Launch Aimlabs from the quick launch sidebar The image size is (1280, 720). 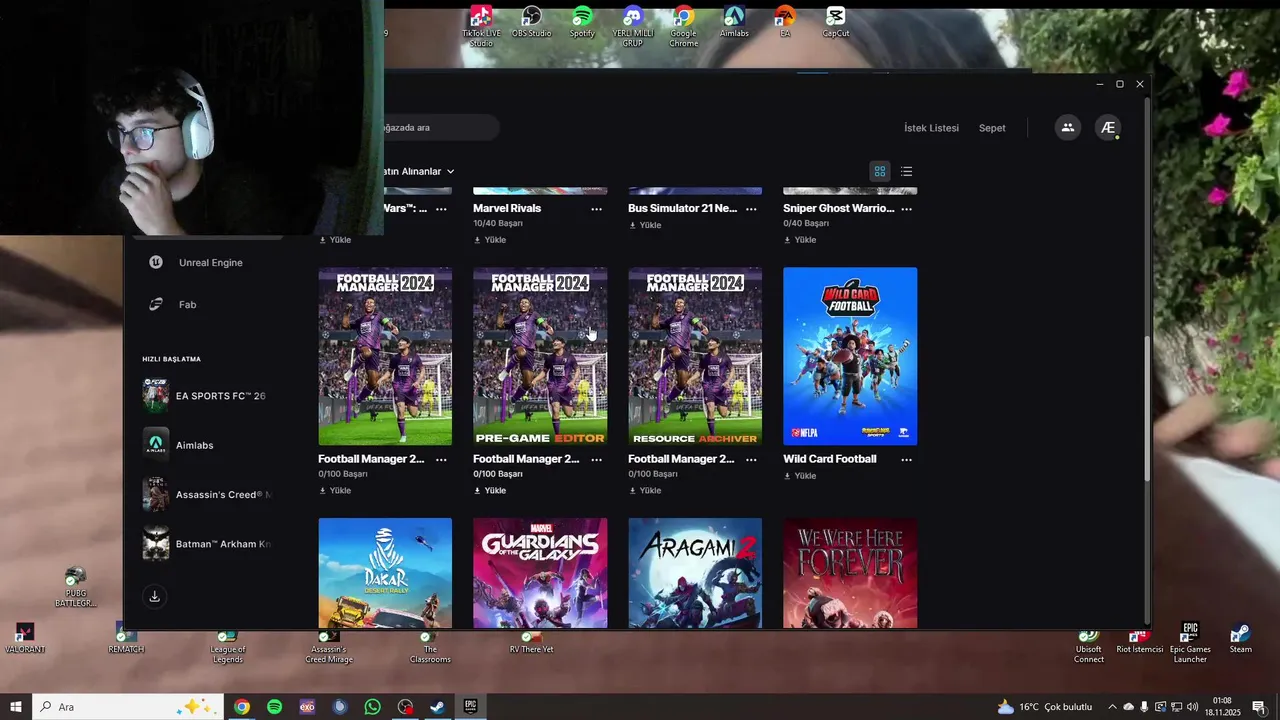click(180, 445)
